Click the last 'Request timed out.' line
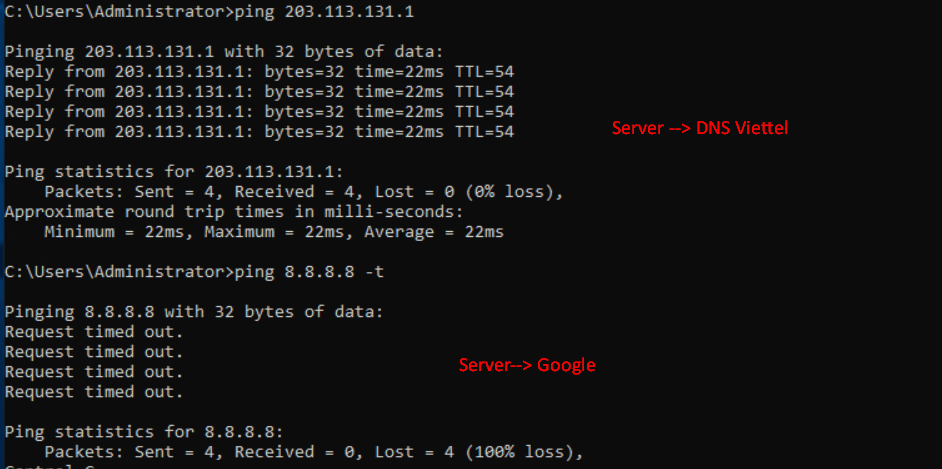Image resolution: width=942 pixels, height=469 pixels. coord(94,392)
